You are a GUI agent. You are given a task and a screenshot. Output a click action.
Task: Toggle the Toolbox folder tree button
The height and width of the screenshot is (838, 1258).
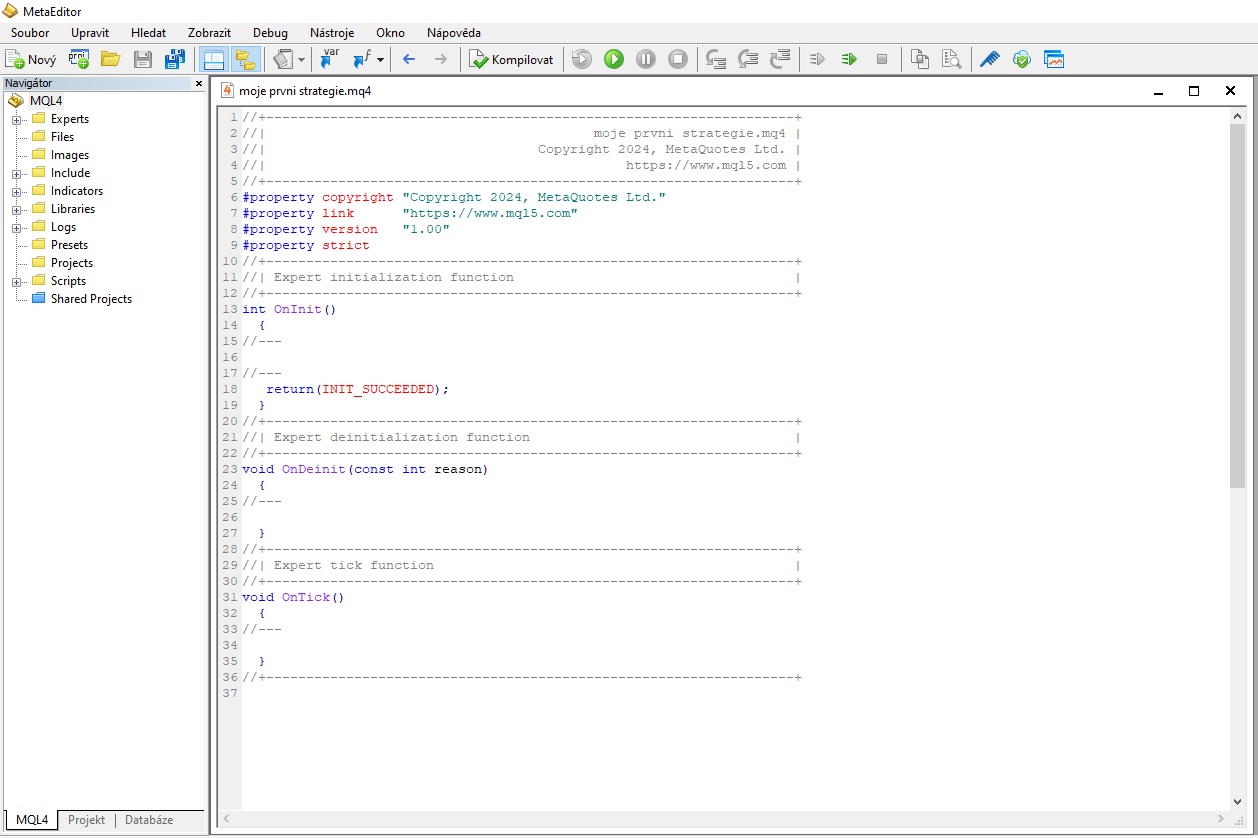click(245, 59)
